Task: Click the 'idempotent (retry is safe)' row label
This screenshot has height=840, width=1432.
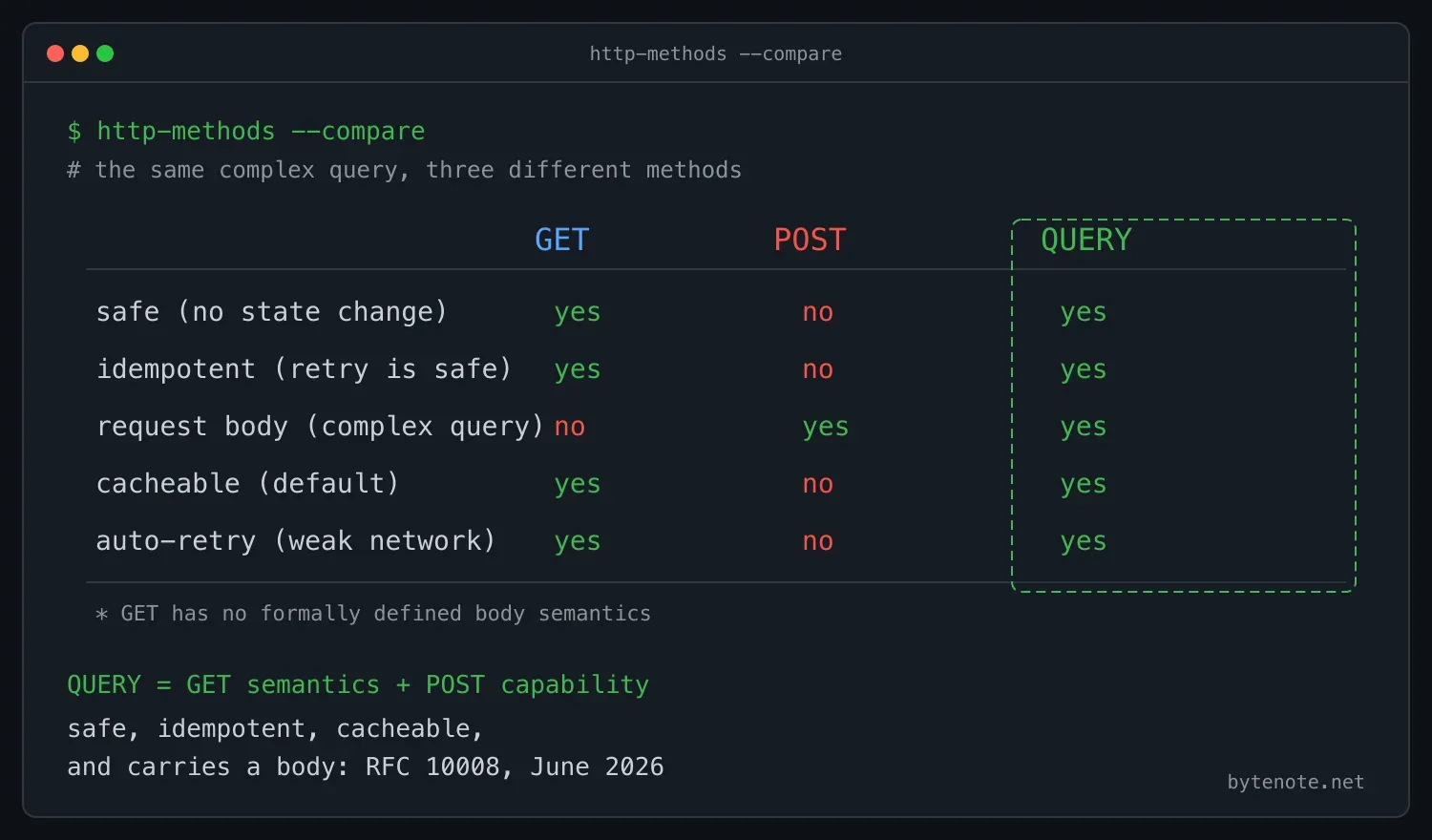Action: pyautogui.click(x=305, y=369)
